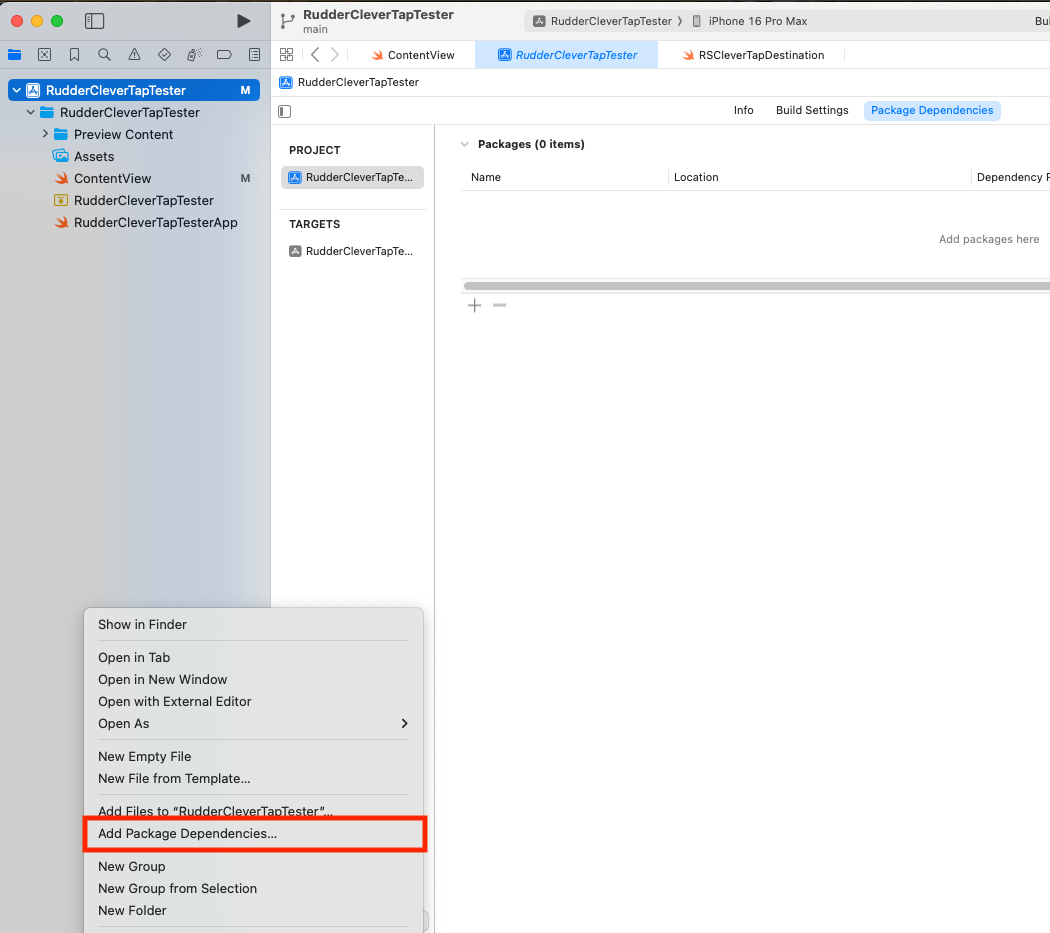Select RudderCleverTapTester under TARGETS
Viewport: 1050px width, 933px height.
(352, 251)
